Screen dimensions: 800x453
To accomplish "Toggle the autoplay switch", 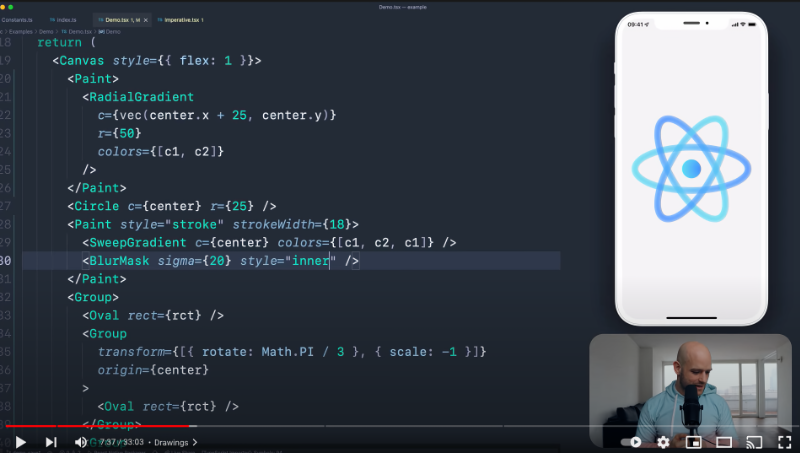I will (631, 442).
